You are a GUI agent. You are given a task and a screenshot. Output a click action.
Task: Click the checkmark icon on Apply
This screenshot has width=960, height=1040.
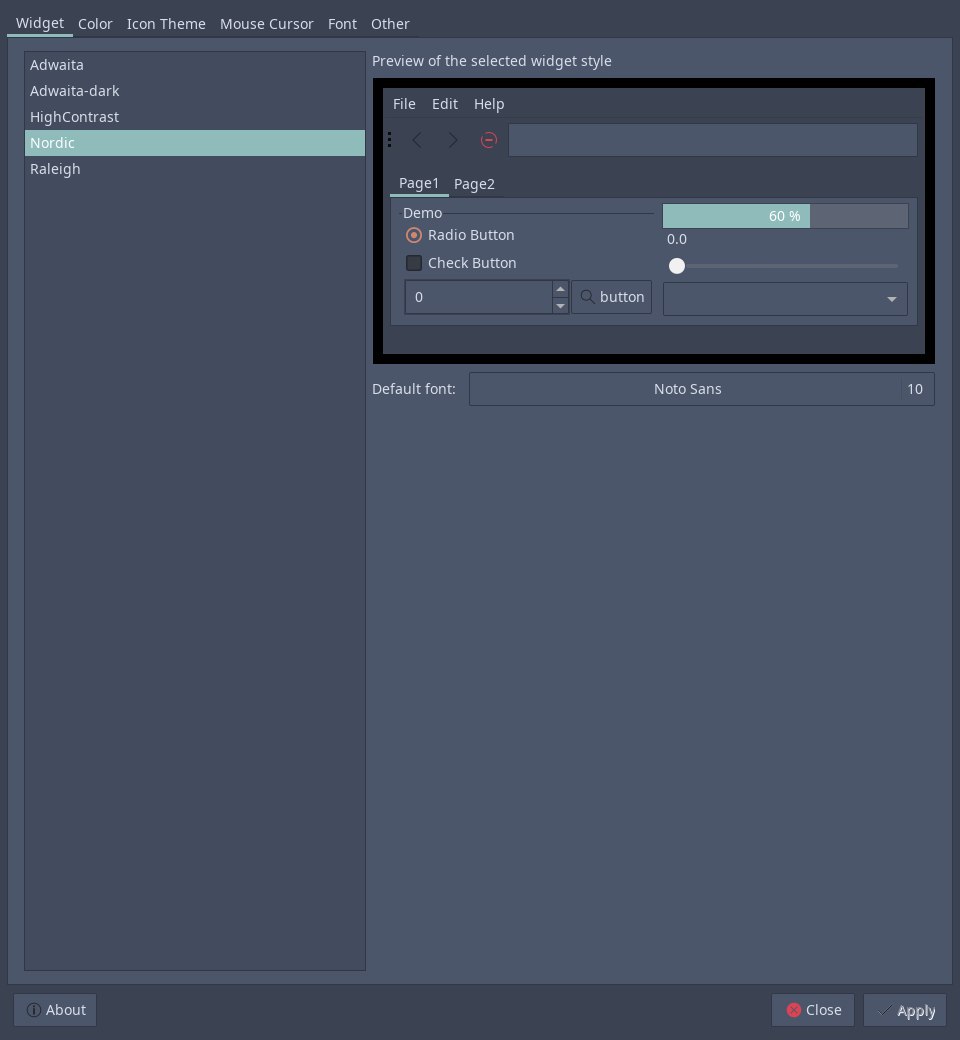tap(884, 1009)
